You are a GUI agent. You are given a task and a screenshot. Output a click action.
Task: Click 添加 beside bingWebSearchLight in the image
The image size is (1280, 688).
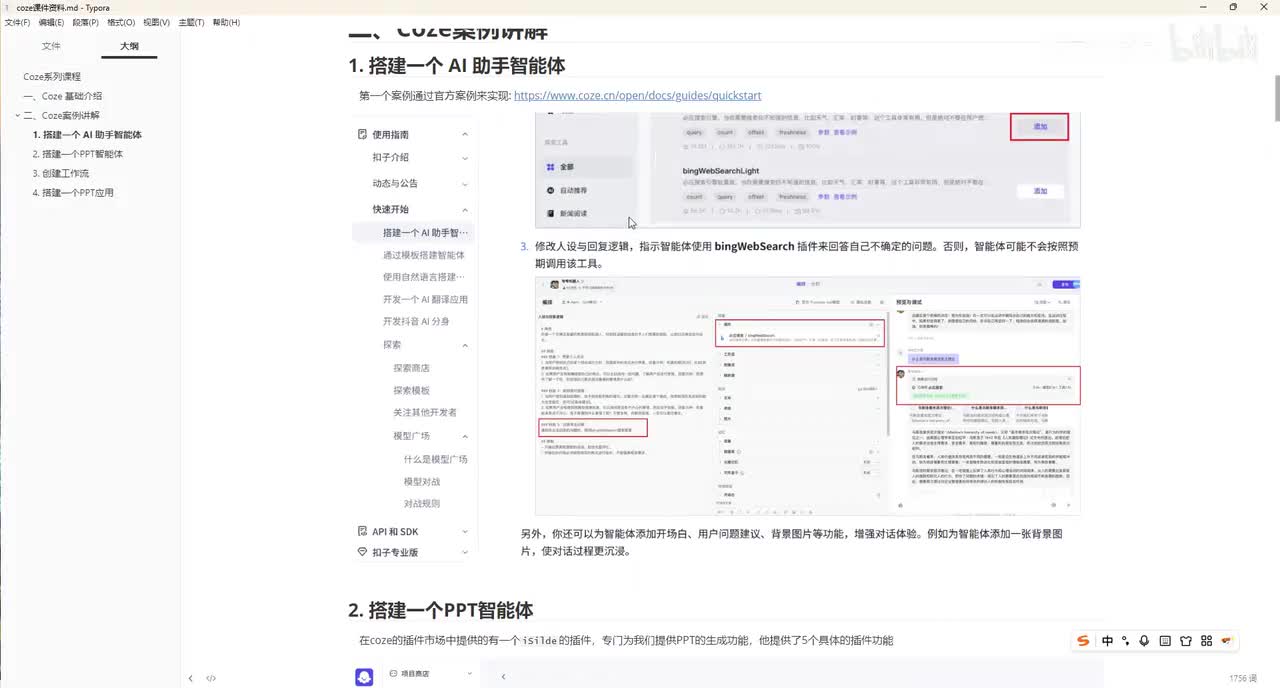[x=1040, y=191]
